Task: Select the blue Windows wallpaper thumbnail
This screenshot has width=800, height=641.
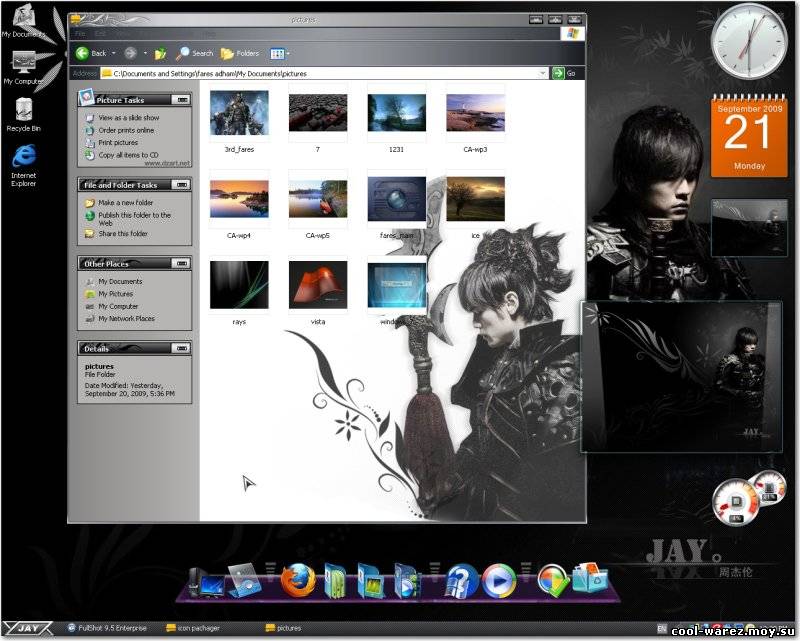Action: click(x=396, y=285)
